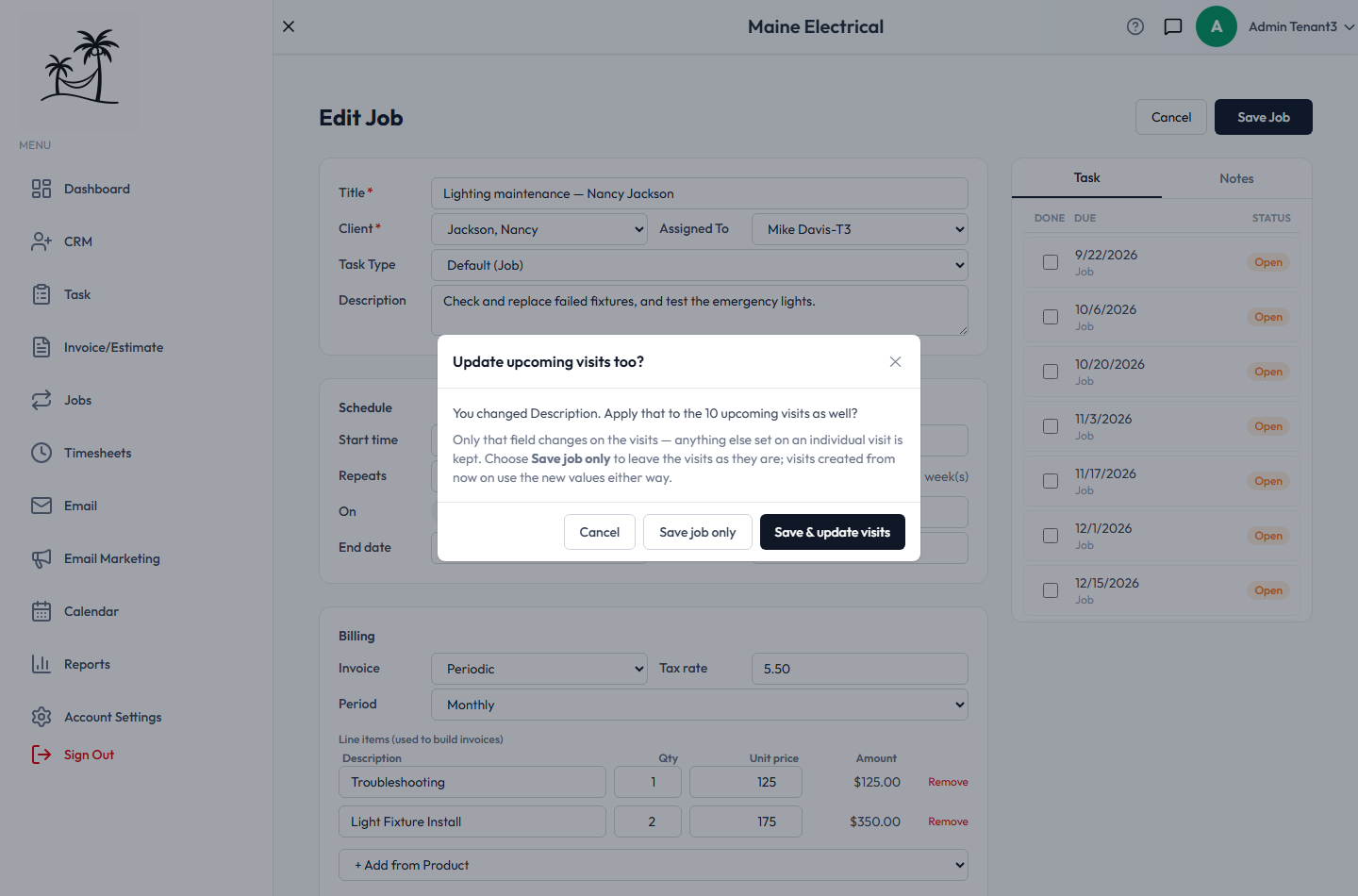Expand the Task Type dropdown

point(700,265)
